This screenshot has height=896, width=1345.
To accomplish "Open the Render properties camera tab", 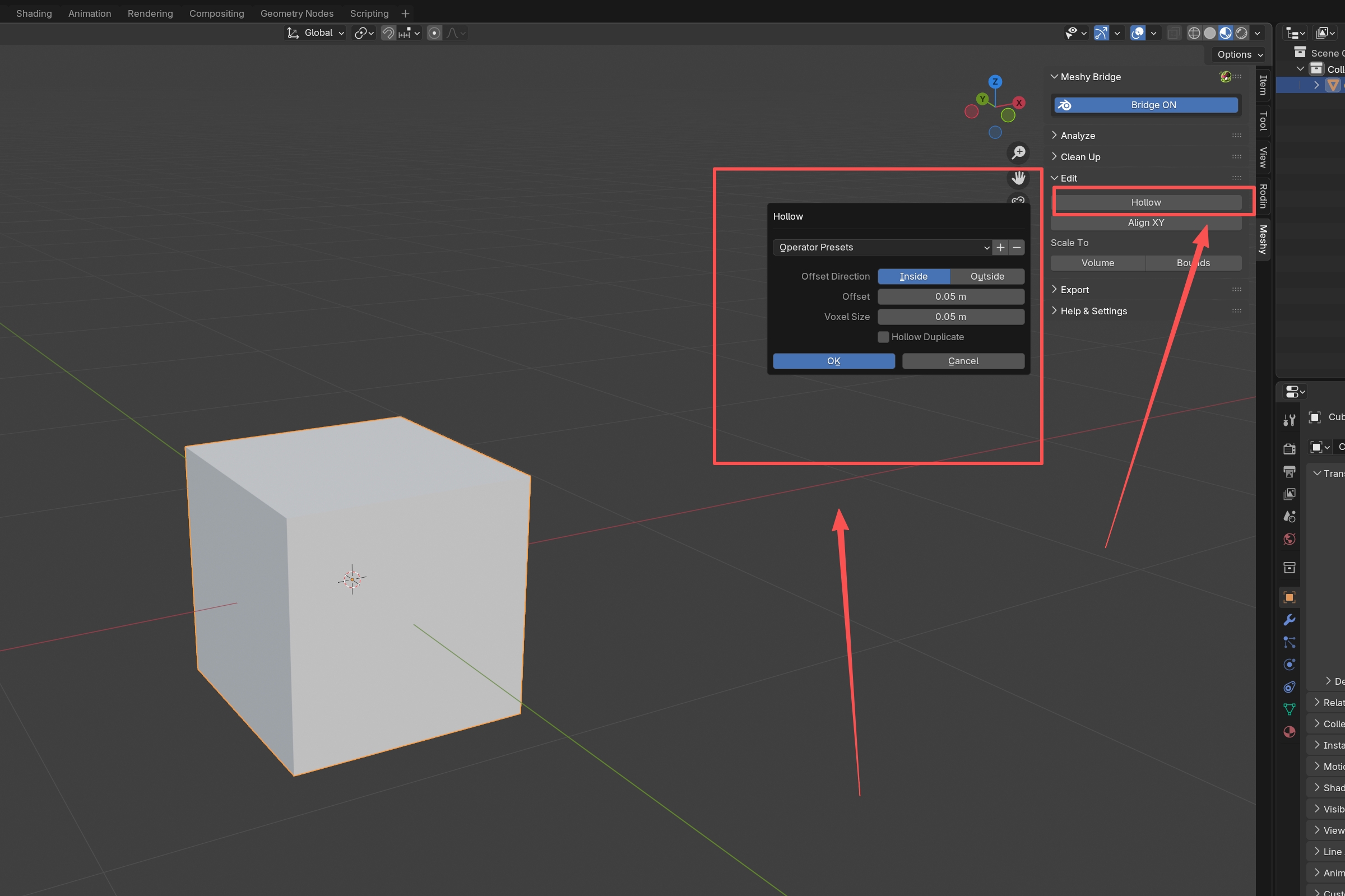I will coord(1289,449).
